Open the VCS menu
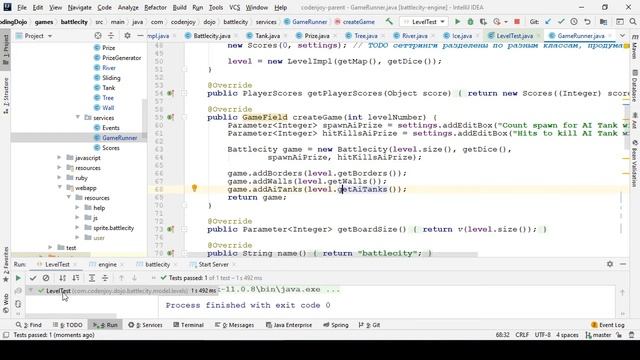 pos(234,7)
